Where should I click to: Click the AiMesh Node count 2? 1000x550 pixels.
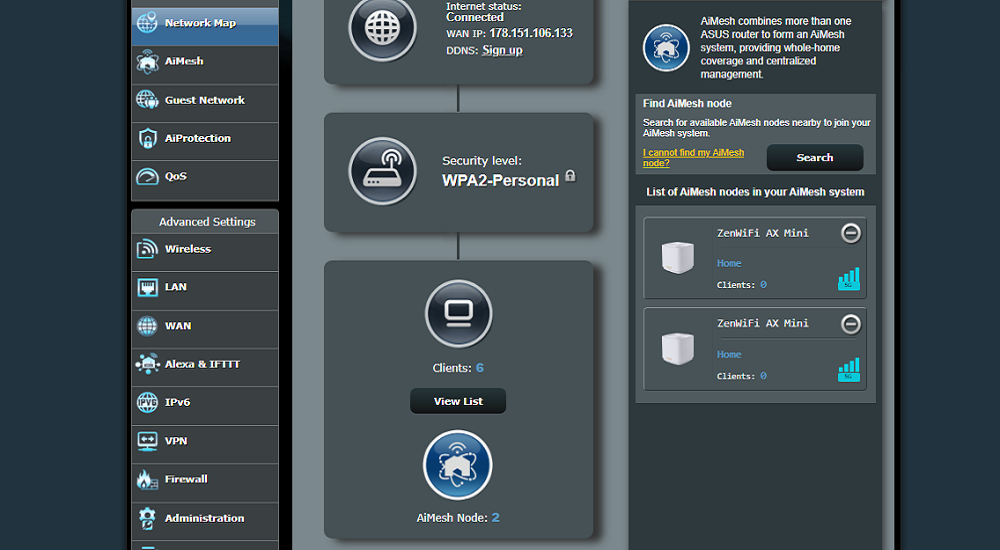496,517
